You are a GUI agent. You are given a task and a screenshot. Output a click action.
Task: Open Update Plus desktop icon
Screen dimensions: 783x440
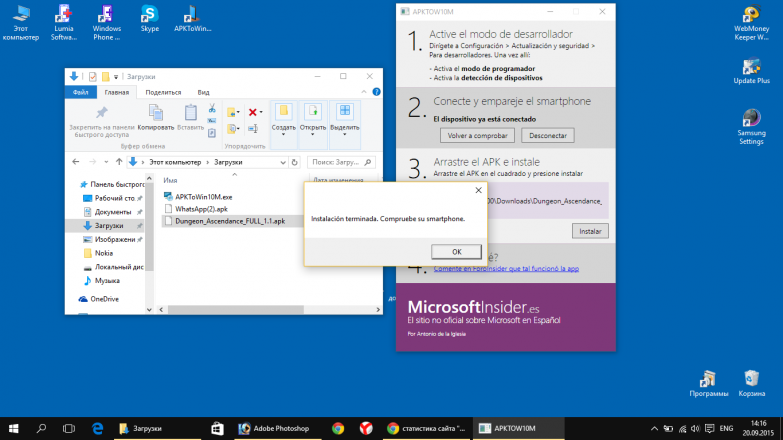coord(751,71)
